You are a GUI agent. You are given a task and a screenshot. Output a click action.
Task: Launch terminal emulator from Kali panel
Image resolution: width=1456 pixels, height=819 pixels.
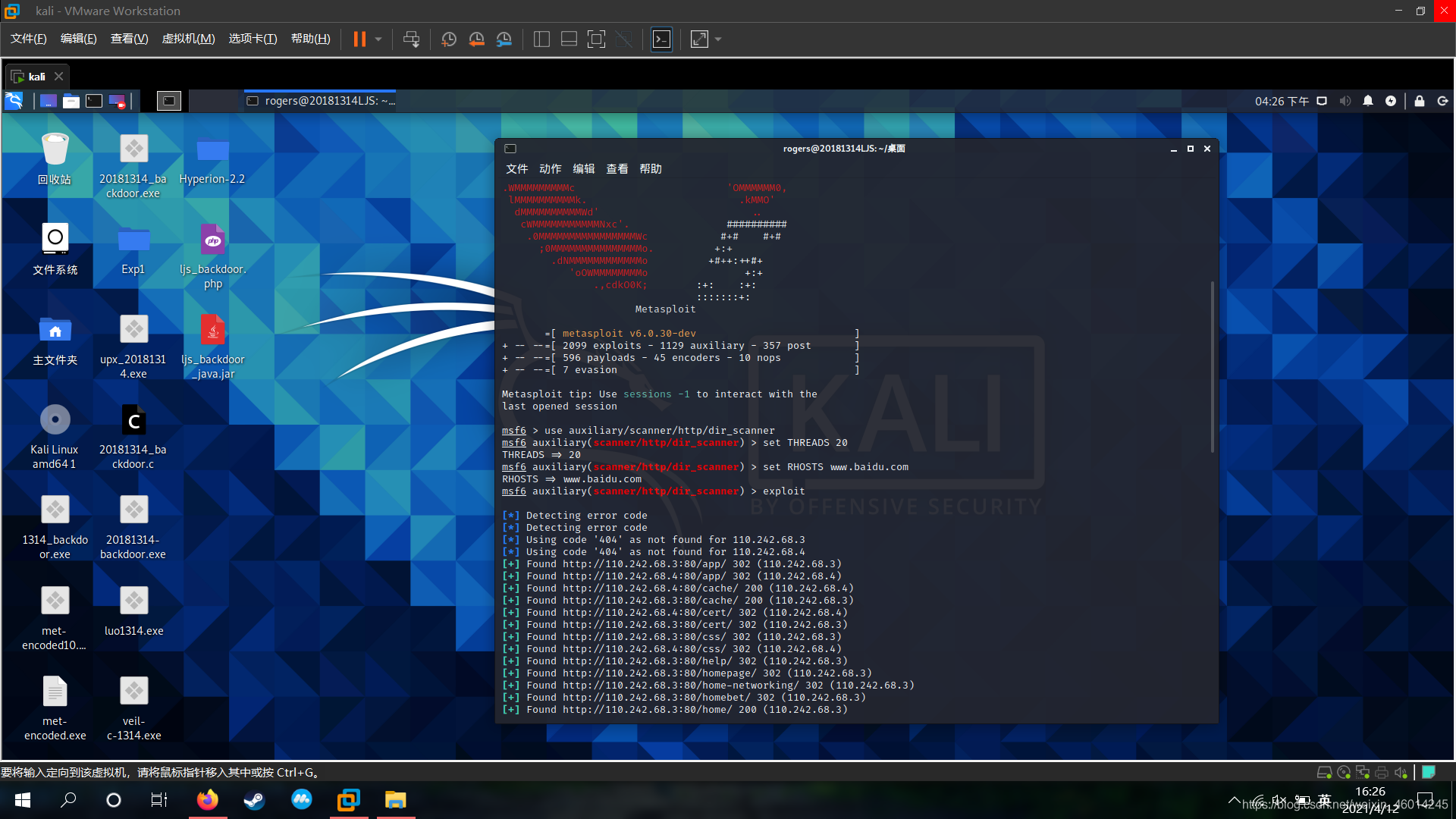point(94,101)
